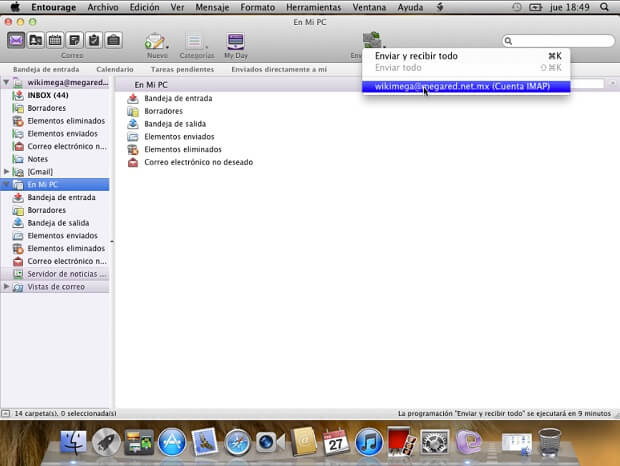Image resolution: width=620 pixels, height=466 pixels.
Task: Open Safari from the Dock
Action: click(x=237, y=441)
